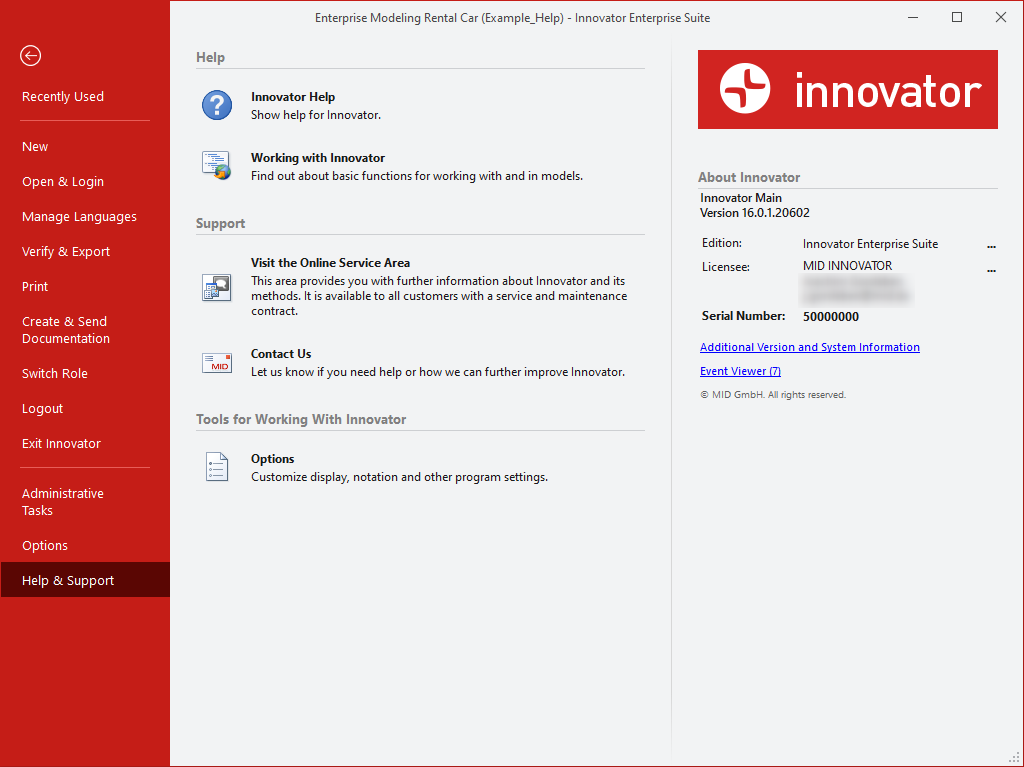
Task: Open the Event Viewer (7) link
Action: click(x=741, y=371)
